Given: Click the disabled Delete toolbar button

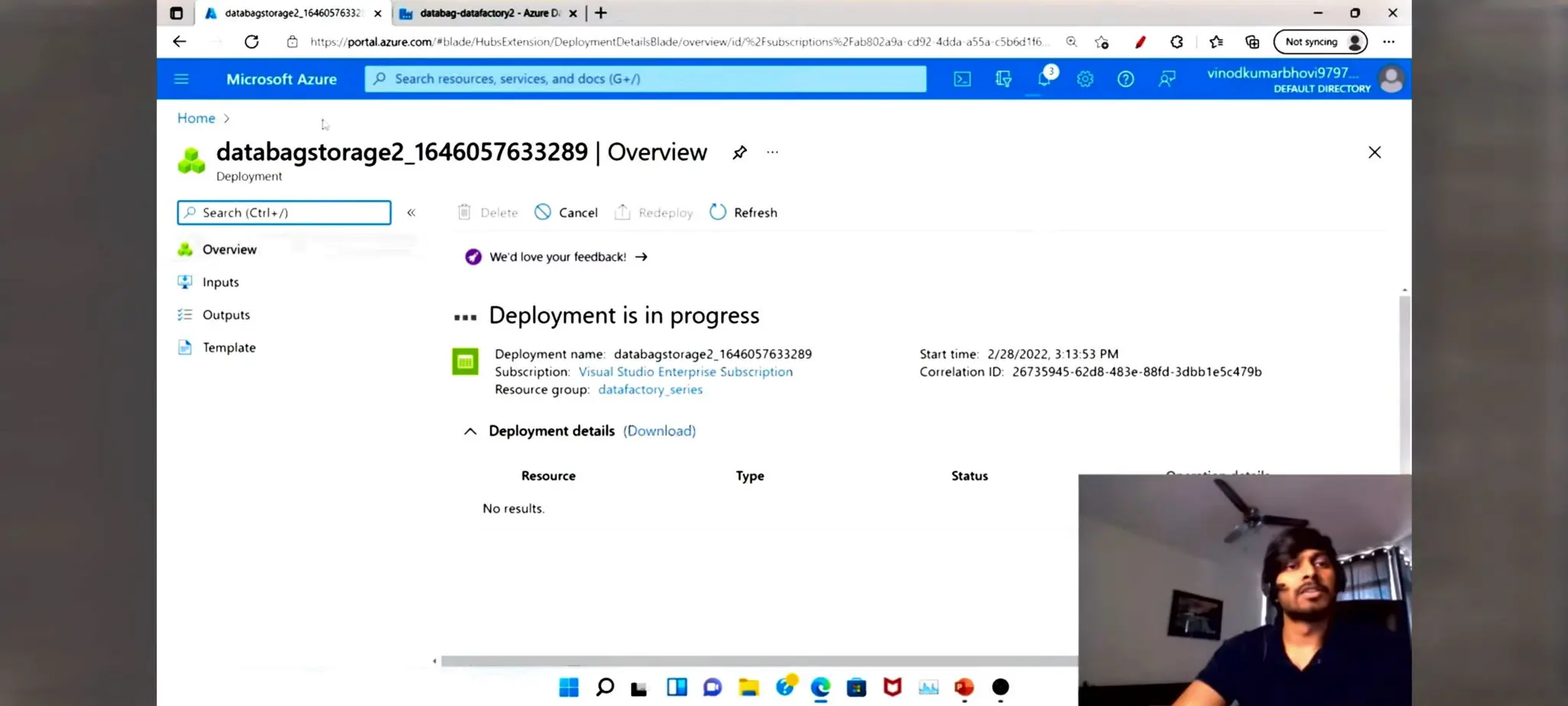Looking at the screenshot, I should click(488, 212).
